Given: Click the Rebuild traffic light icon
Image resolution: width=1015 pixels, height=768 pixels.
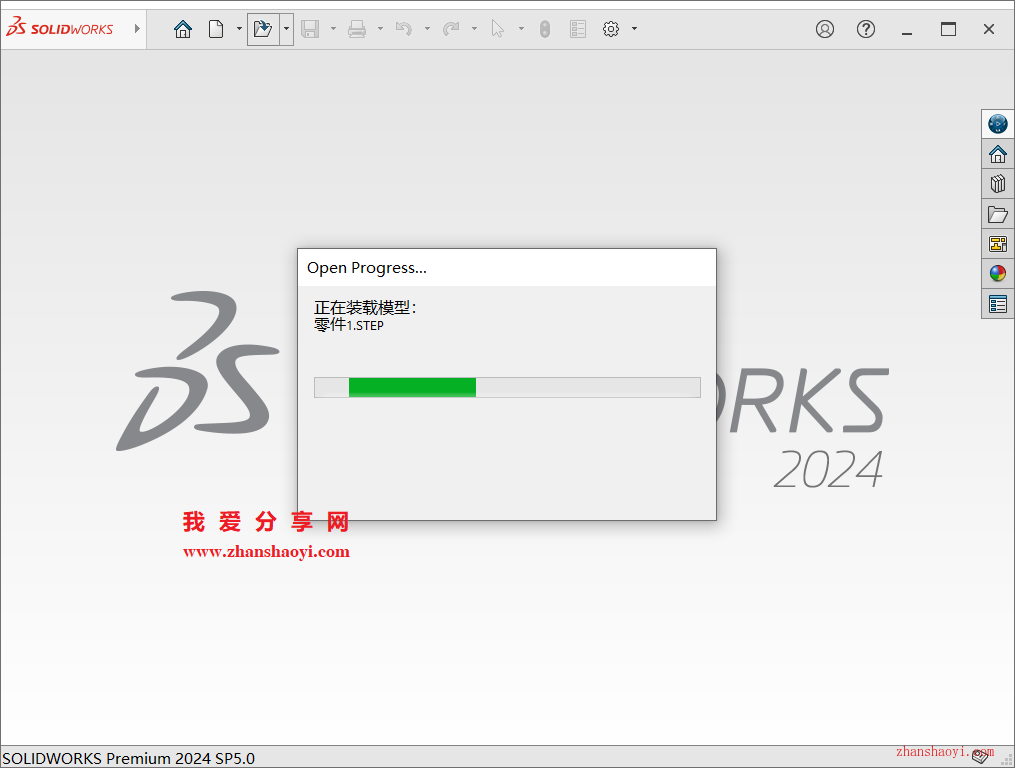Looking at the screenshot, I should click(x=545, y=29).
